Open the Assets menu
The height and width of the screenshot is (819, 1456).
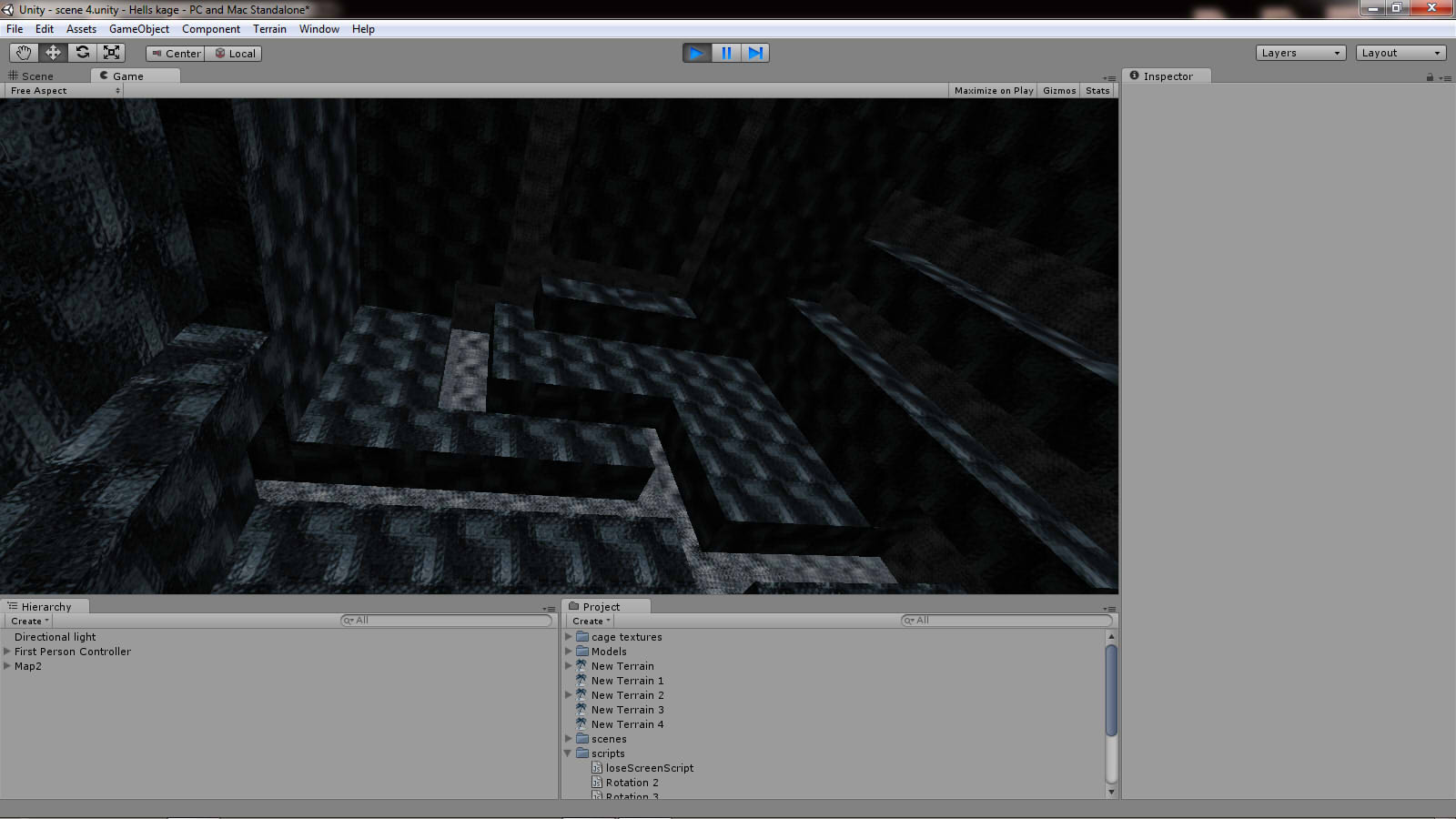[81, 29]
